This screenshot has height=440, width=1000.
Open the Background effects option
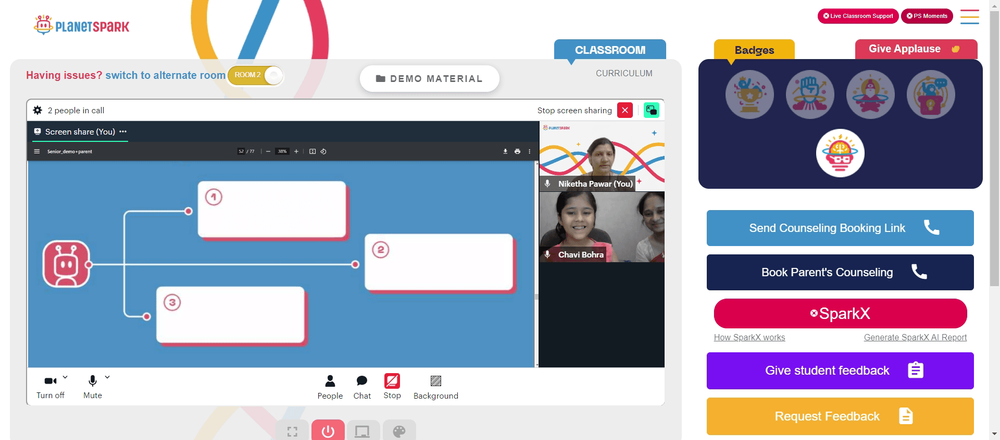436,387
